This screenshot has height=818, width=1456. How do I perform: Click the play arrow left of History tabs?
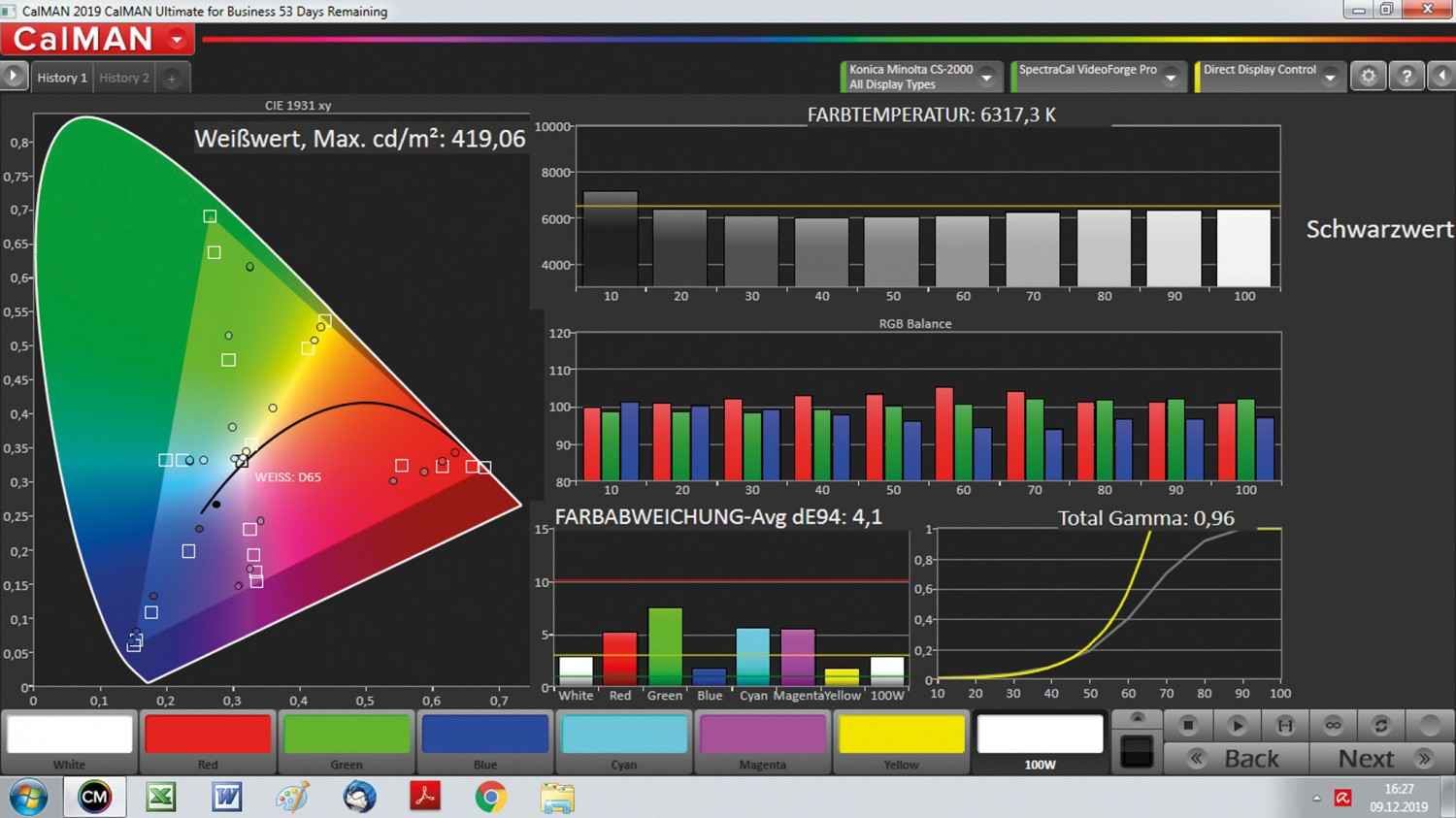14,76
